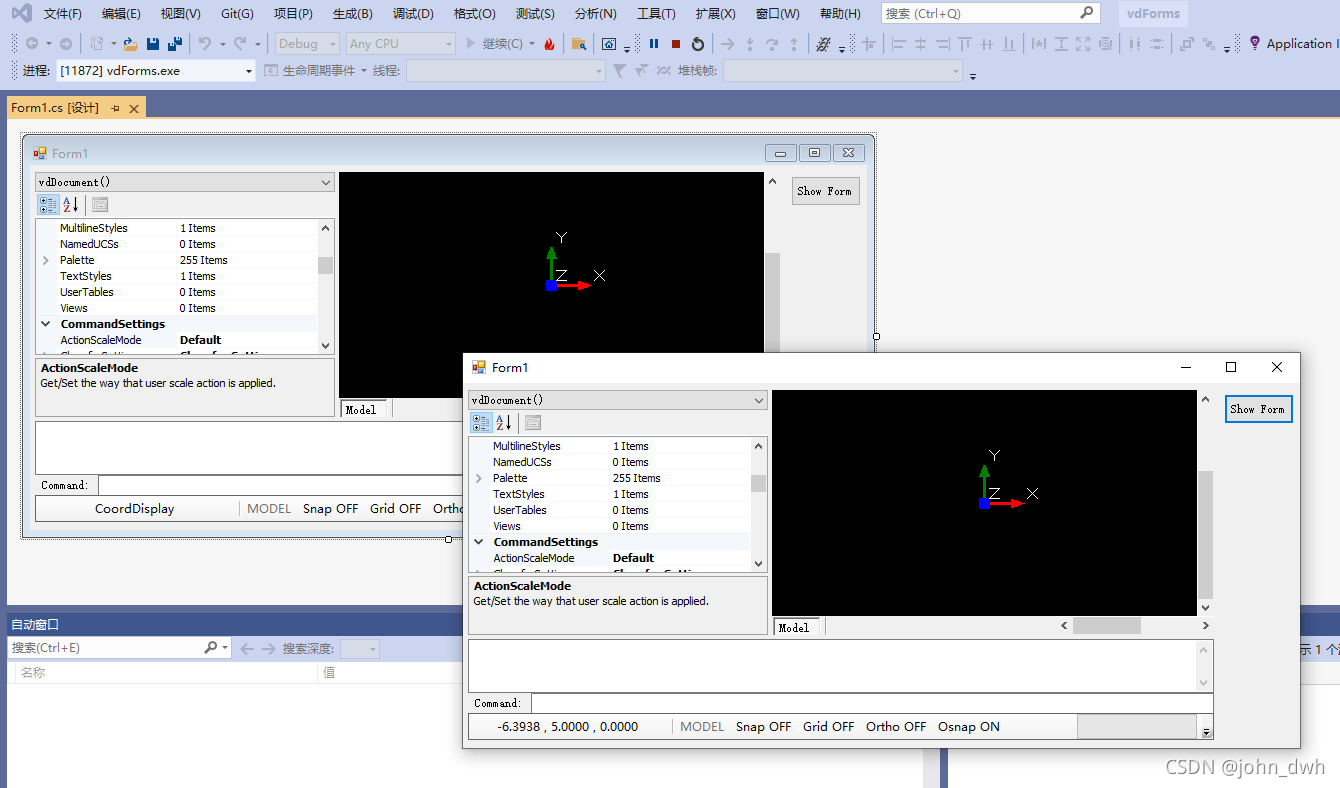Click the Restart debugging icon
The height and width of the screenshot is (788, 1340).
click(x=697, y=44)
